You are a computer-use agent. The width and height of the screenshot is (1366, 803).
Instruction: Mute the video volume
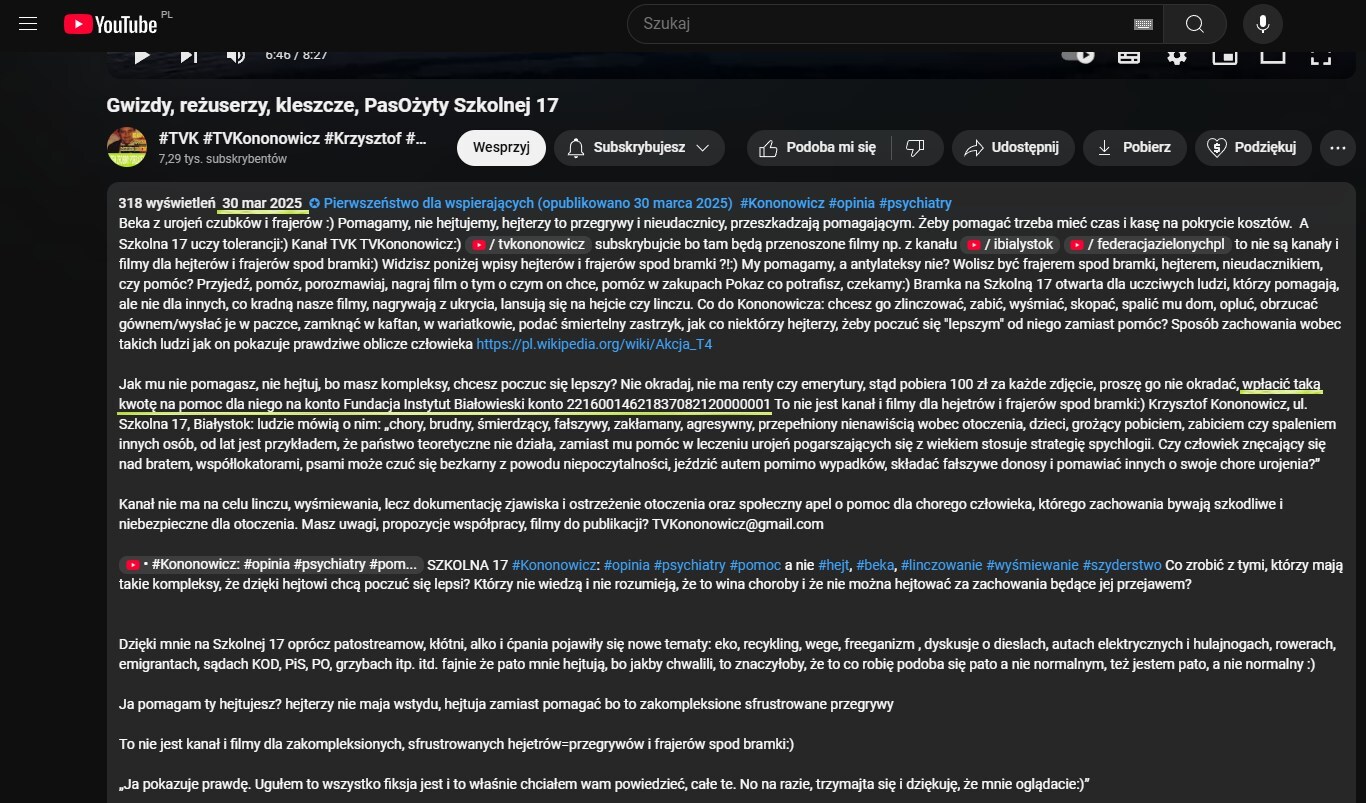tap(235, 55)
